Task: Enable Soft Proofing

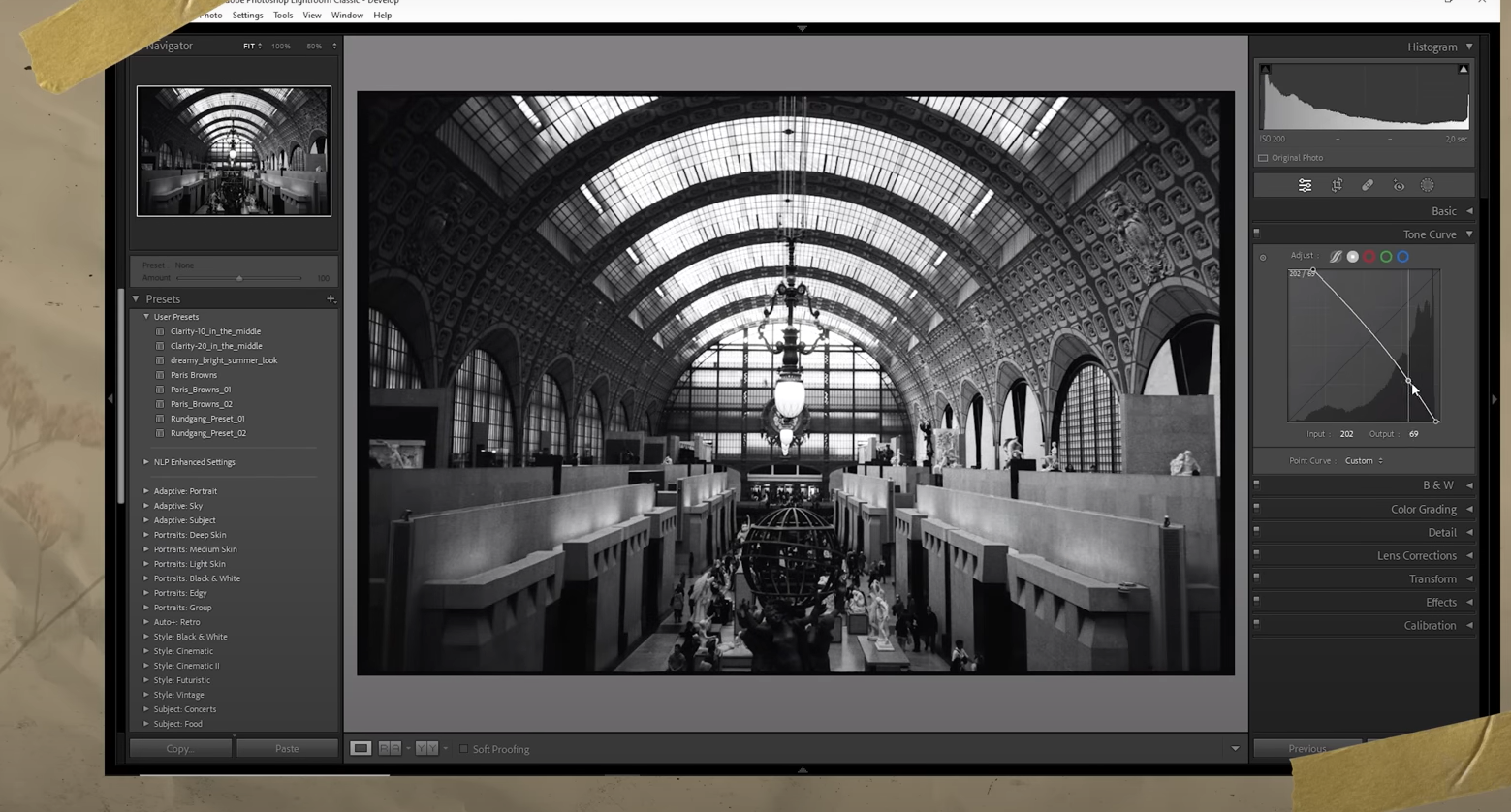Action: [x=464, y=748]
